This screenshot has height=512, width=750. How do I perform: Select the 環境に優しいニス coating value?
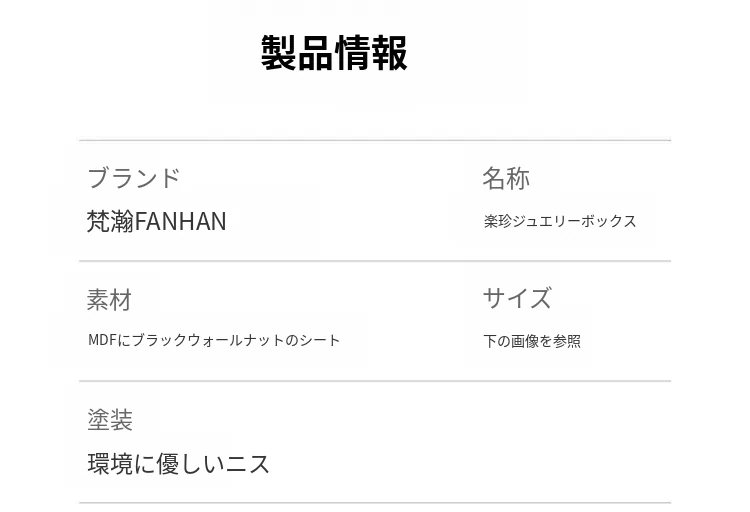point(179,464)
